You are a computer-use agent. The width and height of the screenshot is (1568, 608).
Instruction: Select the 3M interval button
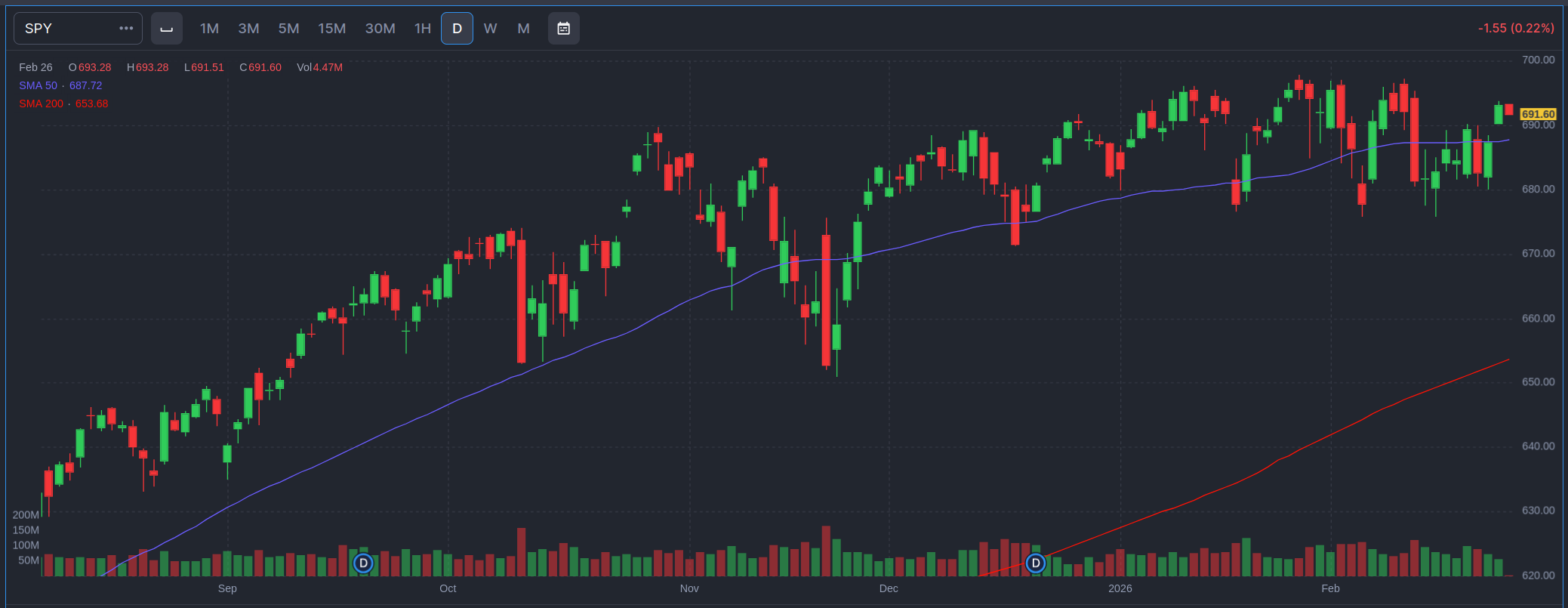pyautogui.click(x=248, y=29)
